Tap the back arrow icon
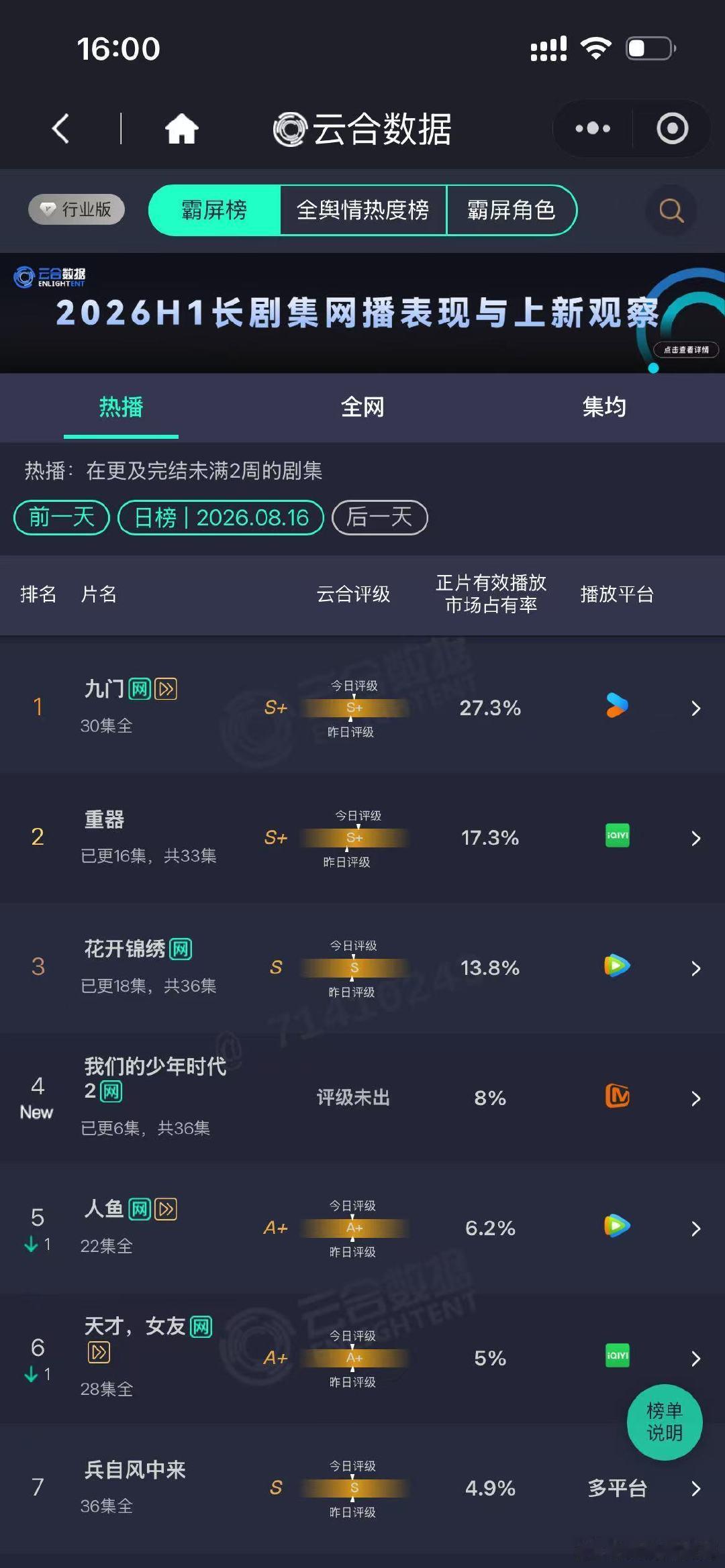This screenshot has width=725, height=1568. point(60,128)
